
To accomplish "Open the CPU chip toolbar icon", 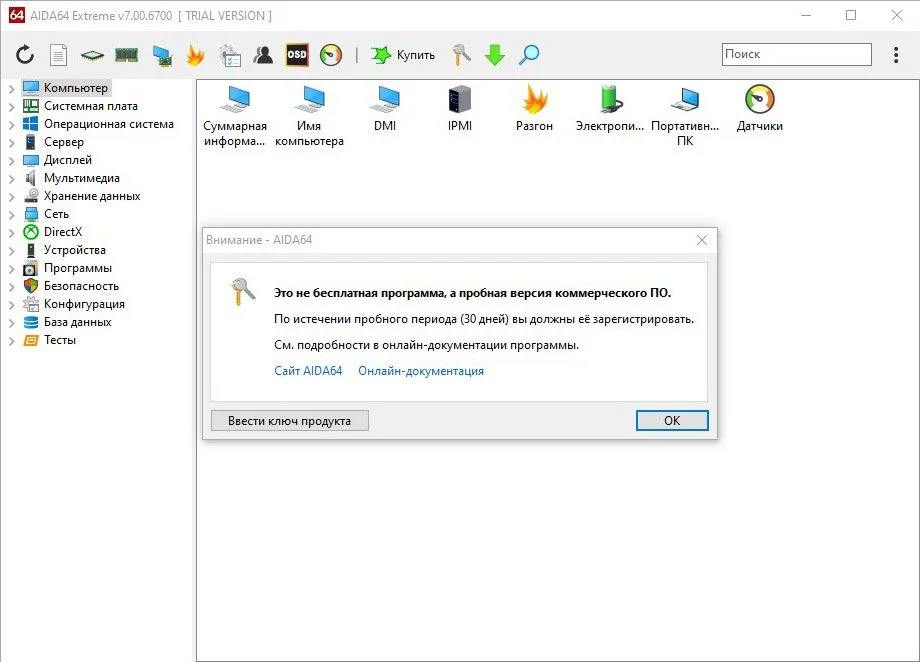I will click(92, 56).
